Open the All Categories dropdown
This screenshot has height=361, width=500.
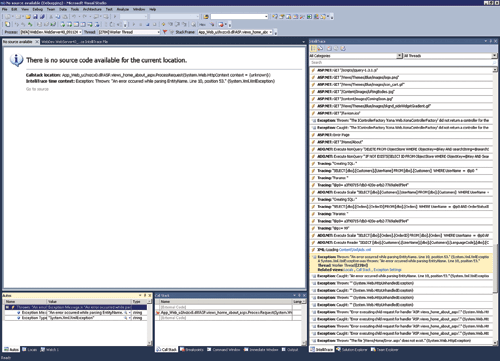399,56
